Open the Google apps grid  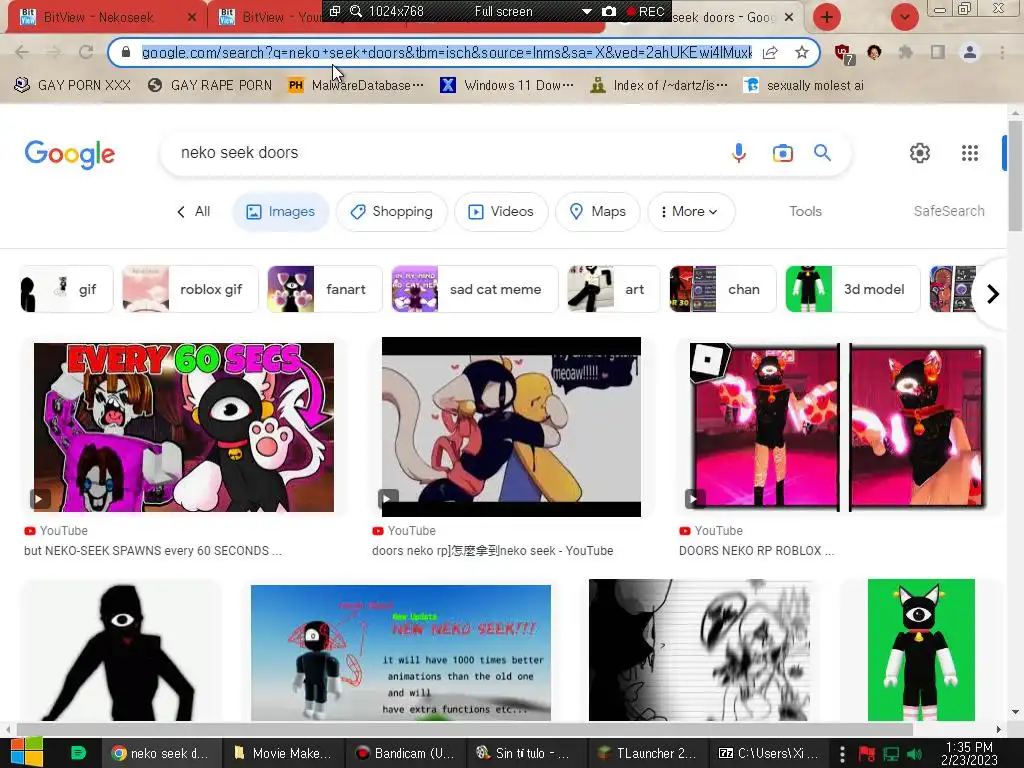pos(970,153)
